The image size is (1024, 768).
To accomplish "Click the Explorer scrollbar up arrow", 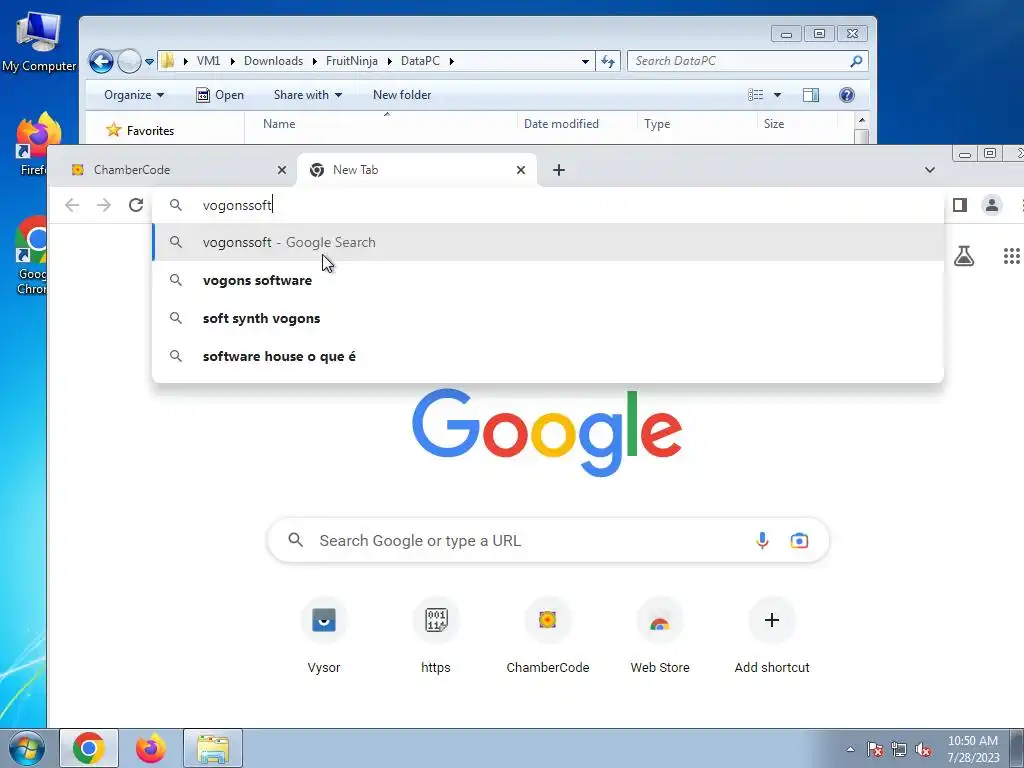I will pyautogui.click(x=861, y=120).
